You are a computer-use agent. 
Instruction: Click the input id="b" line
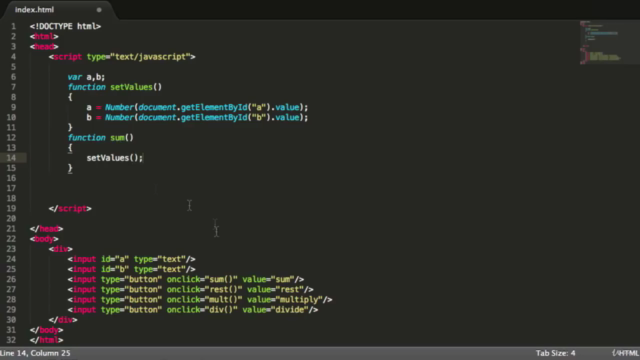tap(131, 269)
